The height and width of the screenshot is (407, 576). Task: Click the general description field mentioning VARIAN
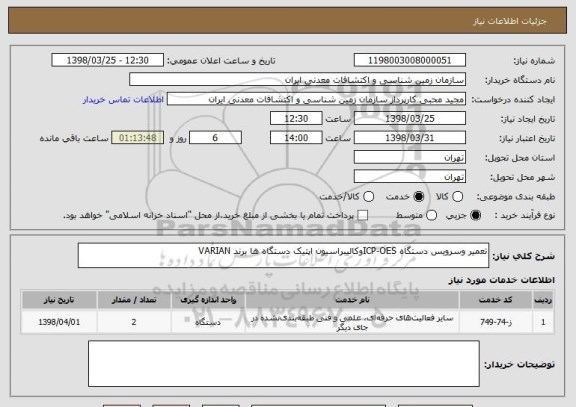click(x=283, y=255)
